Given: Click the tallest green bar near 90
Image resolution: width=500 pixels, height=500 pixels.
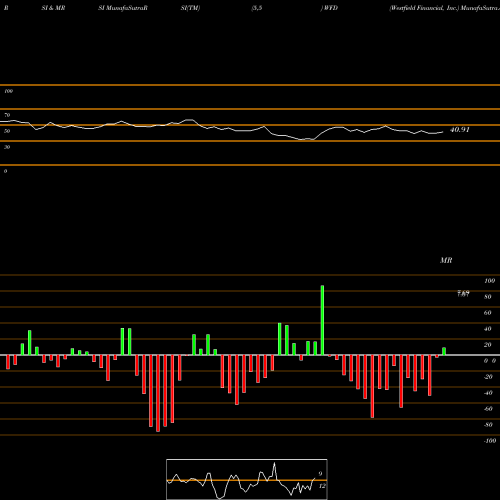Looking at the screenshot, I should pos(322,320).
